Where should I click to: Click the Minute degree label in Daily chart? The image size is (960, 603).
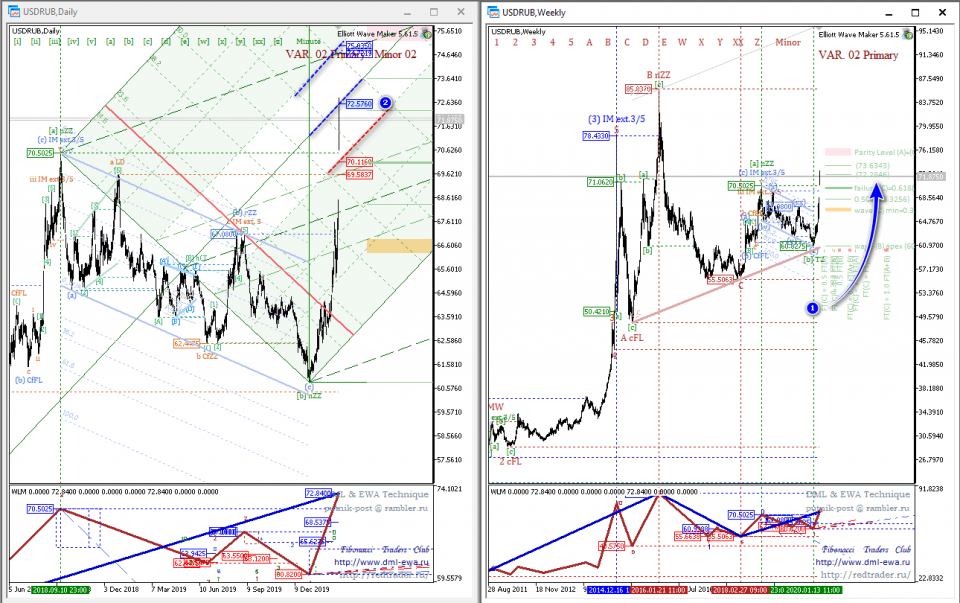point(309,42)
